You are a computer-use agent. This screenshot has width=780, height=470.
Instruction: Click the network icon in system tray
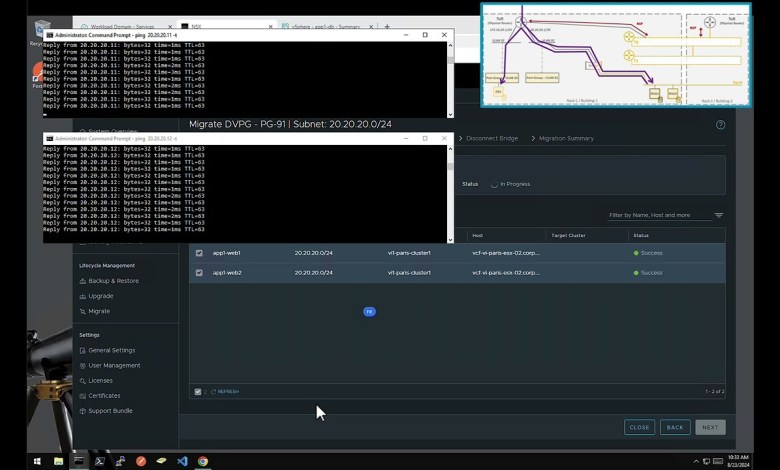706,462
